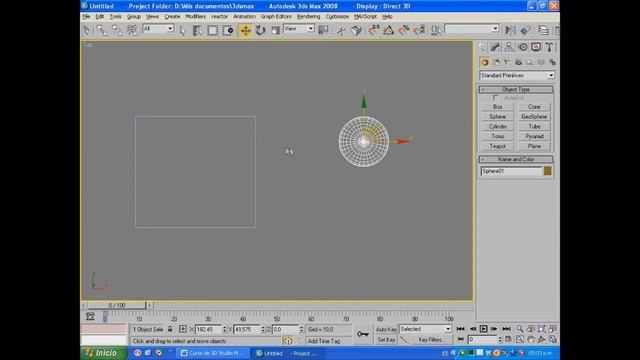Open the Hierarchy panel tab
Image resolution: width=640 pixels, height=360 pixels.
[509, 47]
